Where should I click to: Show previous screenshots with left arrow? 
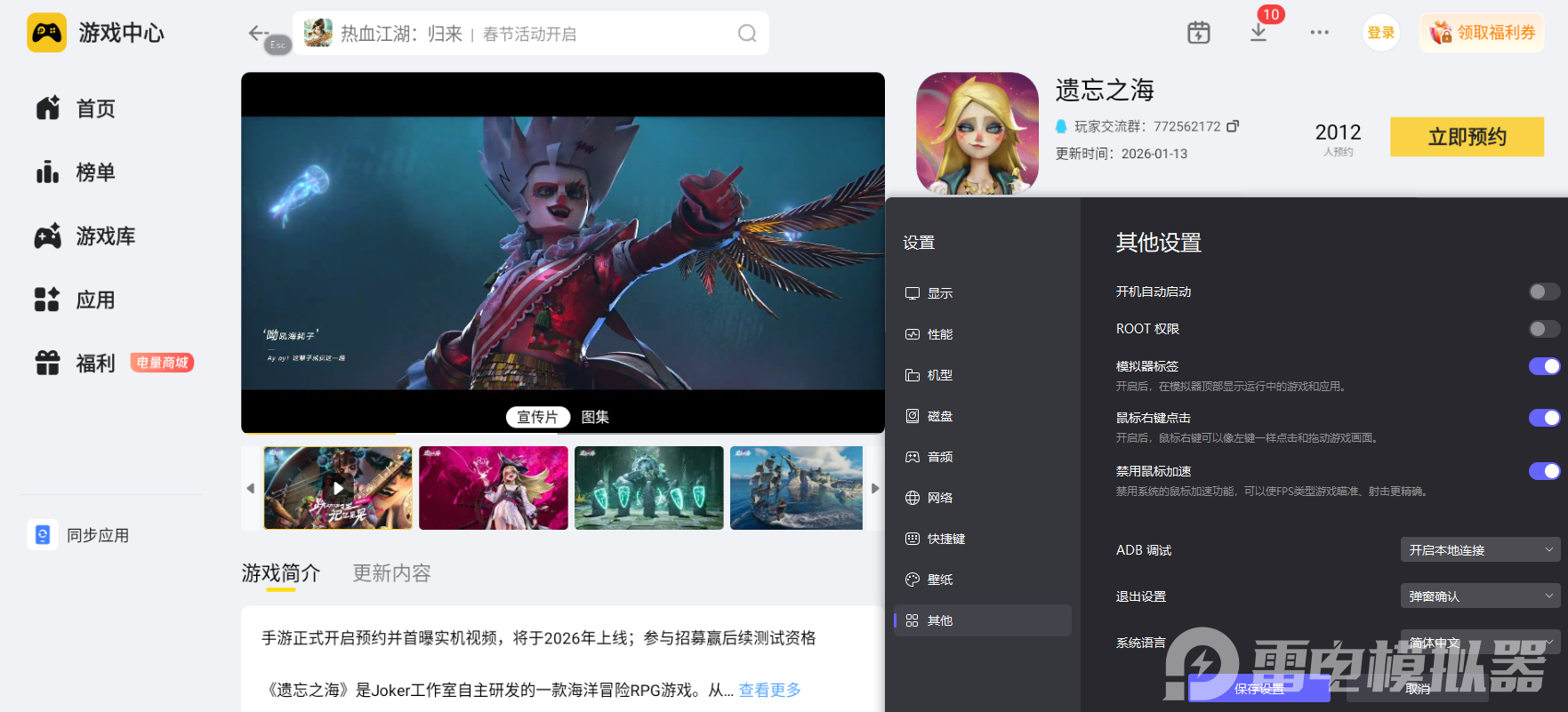coord(251,488)
